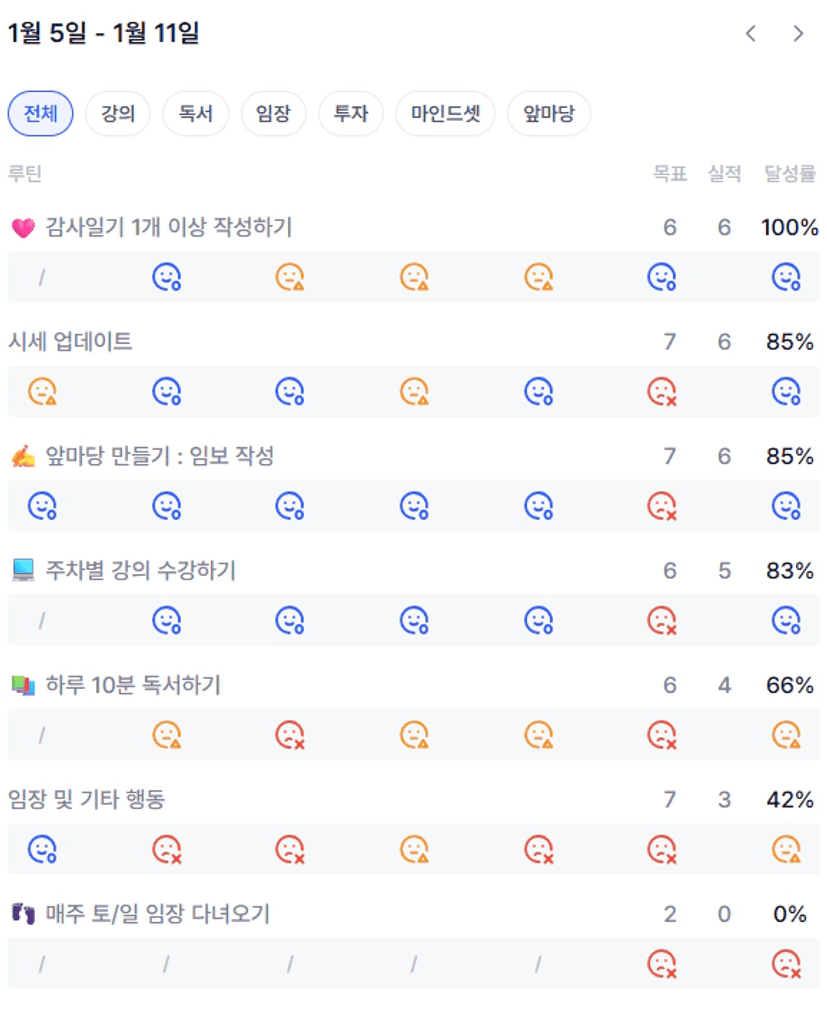Click the 달성률 column header
The height and width of the screenshot is (1019, 827).
click(x=790, y=174)
